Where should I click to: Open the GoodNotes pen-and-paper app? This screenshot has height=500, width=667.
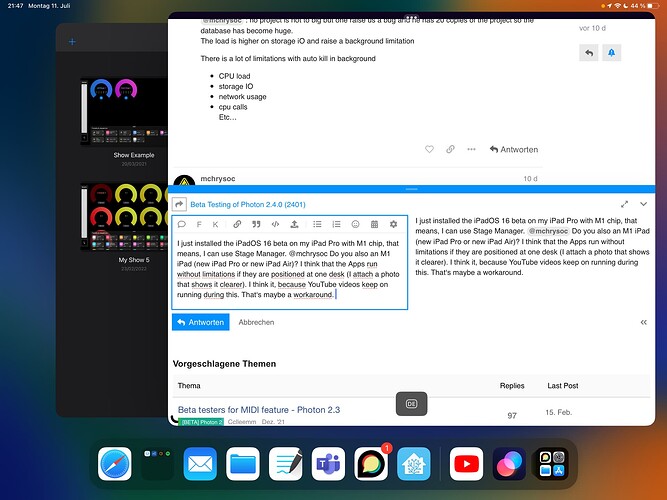[285, 463]
